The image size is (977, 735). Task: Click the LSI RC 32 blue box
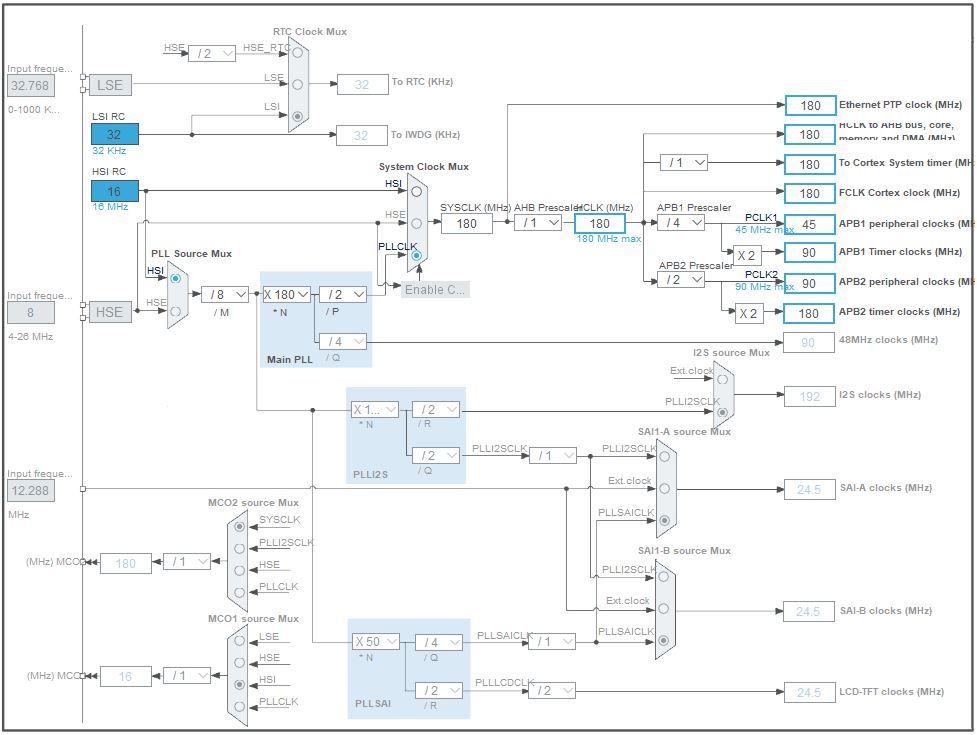[x=115, y=135]
